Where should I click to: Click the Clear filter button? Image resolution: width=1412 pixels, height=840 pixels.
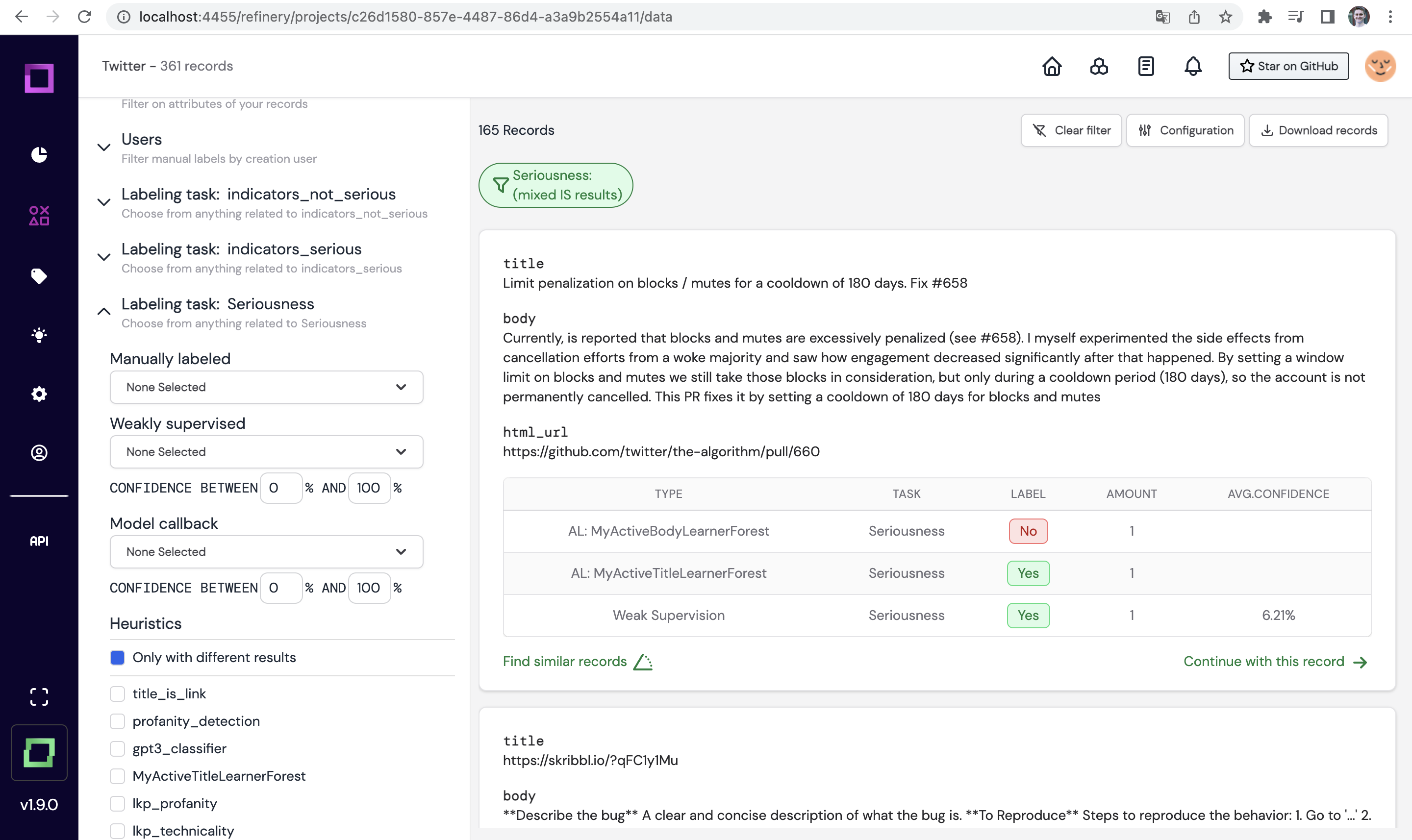(x=1071, y=130)
